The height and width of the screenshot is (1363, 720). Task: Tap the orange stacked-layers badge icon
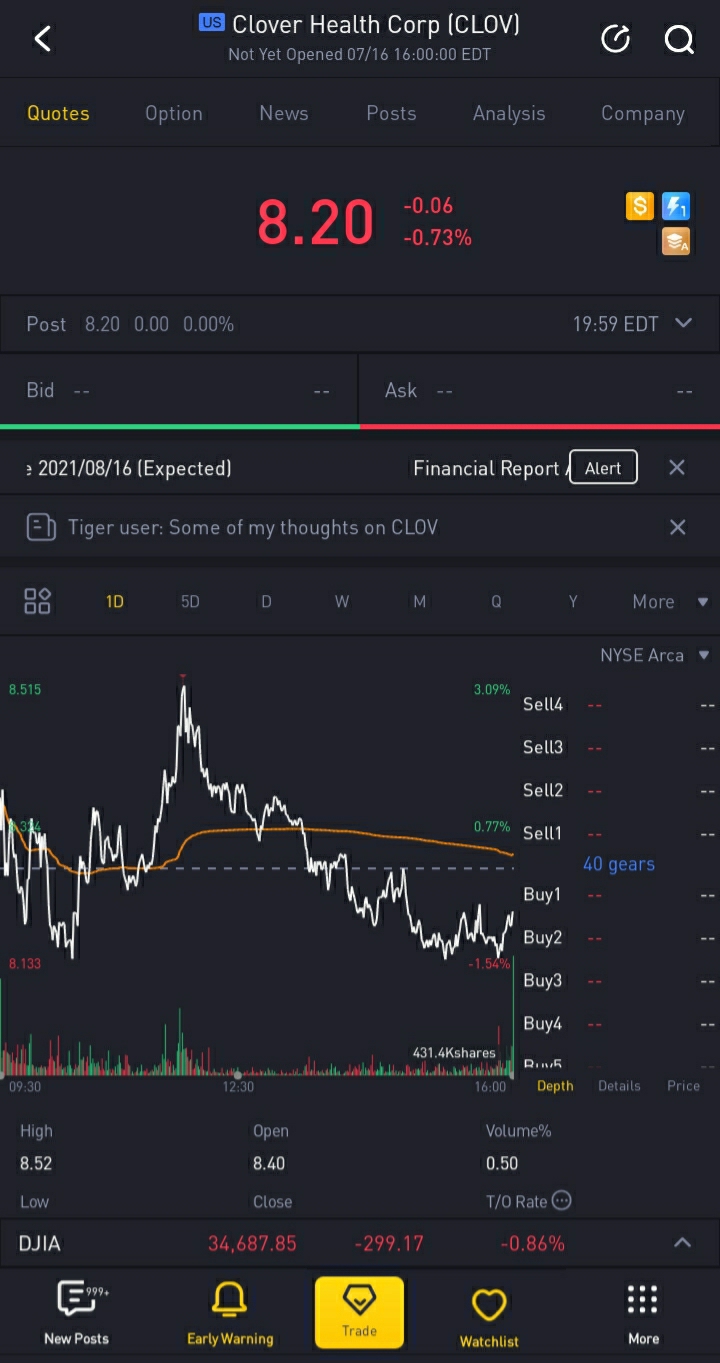pyautogui.click(x=676, y=241)
